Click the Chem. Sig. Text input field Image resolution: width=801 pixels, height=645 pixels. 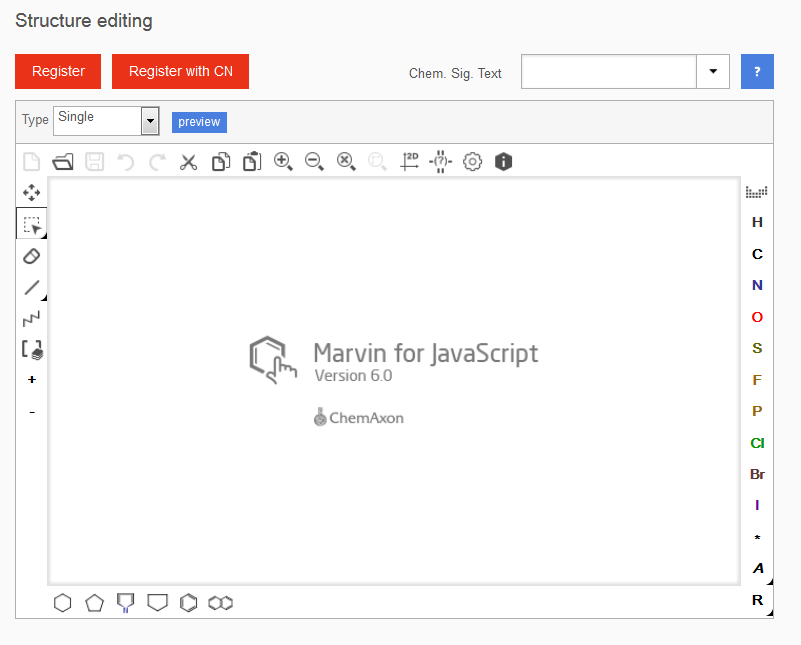[x=608, y=72]
